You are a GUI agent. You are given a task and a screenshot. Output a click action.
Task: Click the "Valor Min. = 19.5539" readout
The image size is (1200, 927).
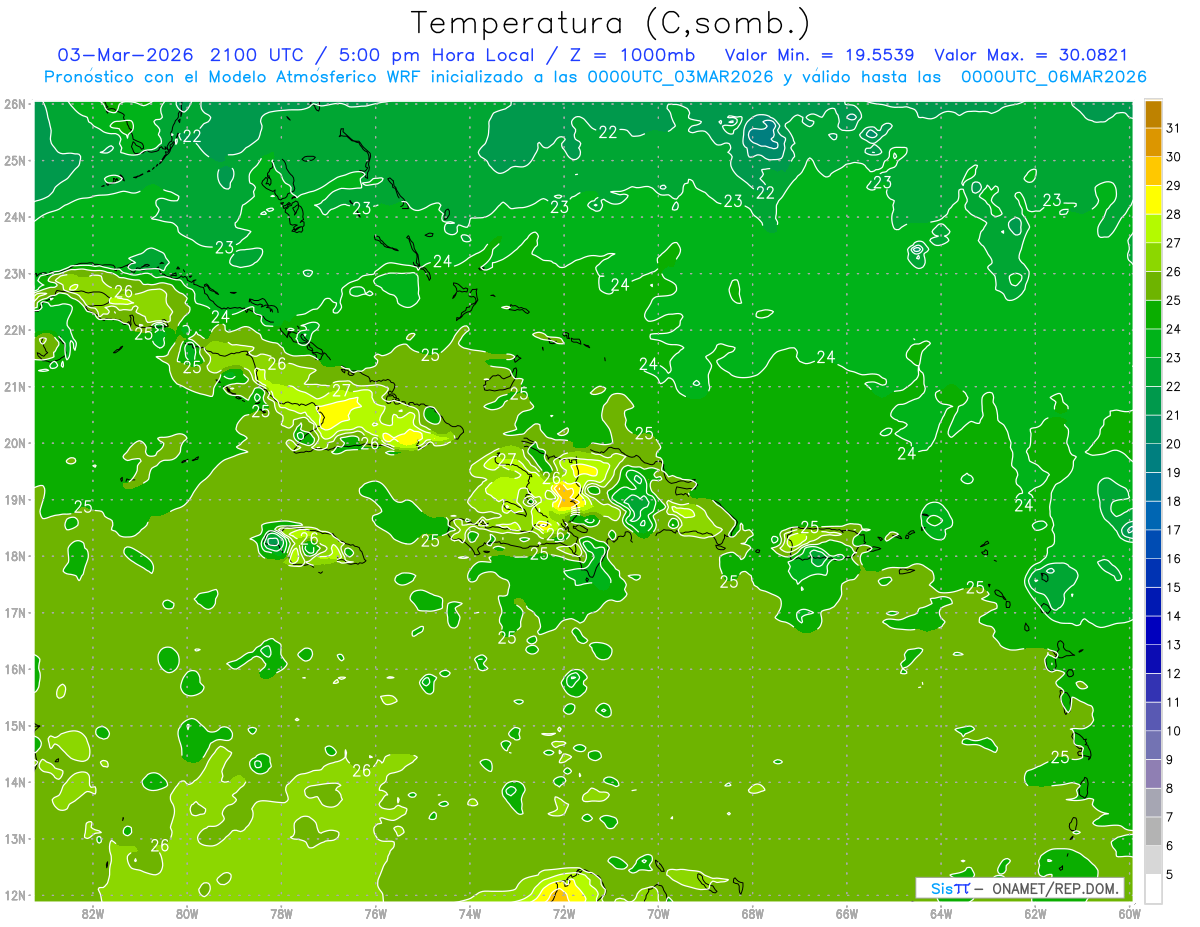click(819, 55)
